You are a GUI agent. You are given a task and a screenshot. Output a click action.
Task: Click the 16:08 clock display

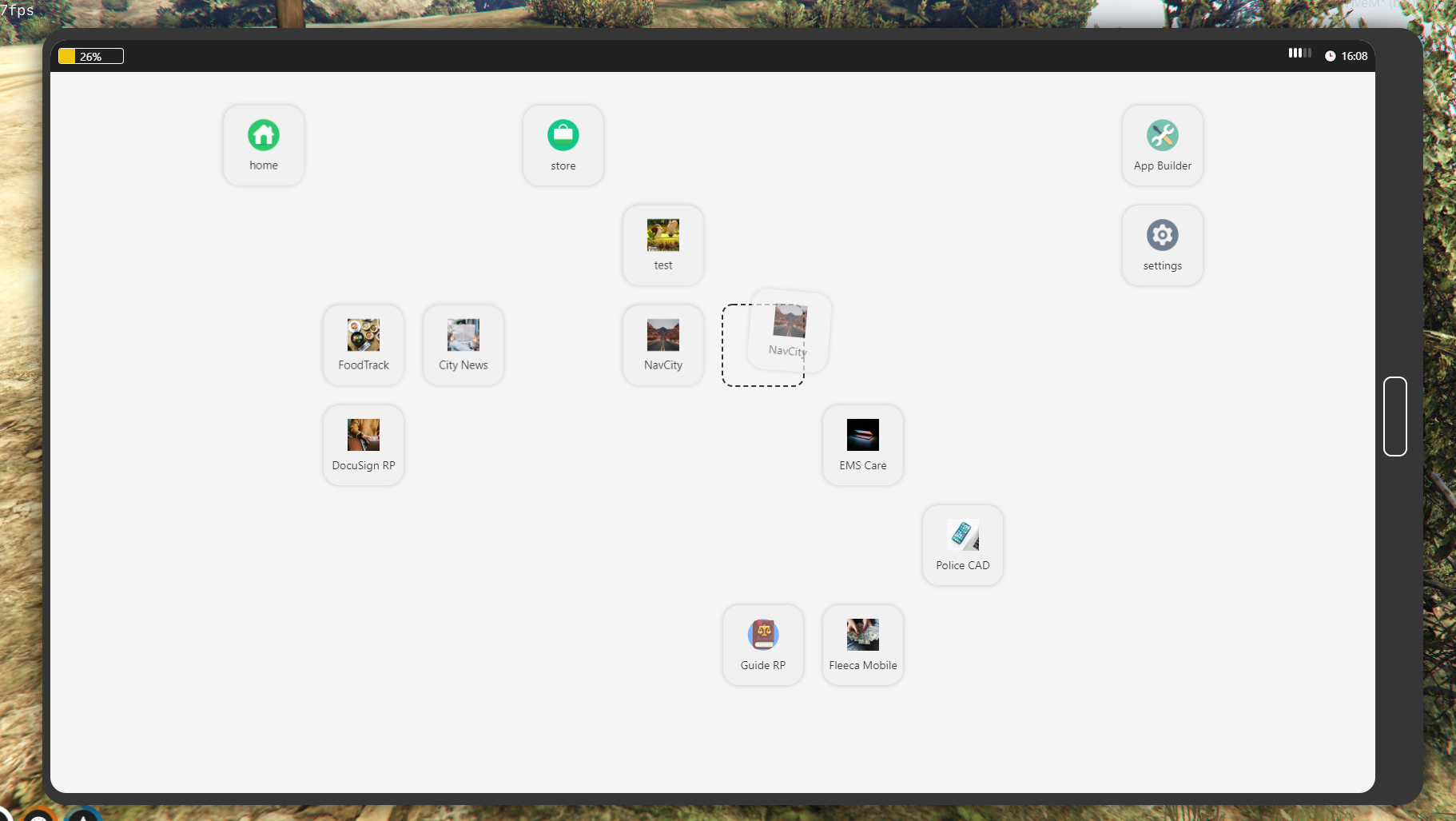pyautogui.click(x=1354, y=56)
